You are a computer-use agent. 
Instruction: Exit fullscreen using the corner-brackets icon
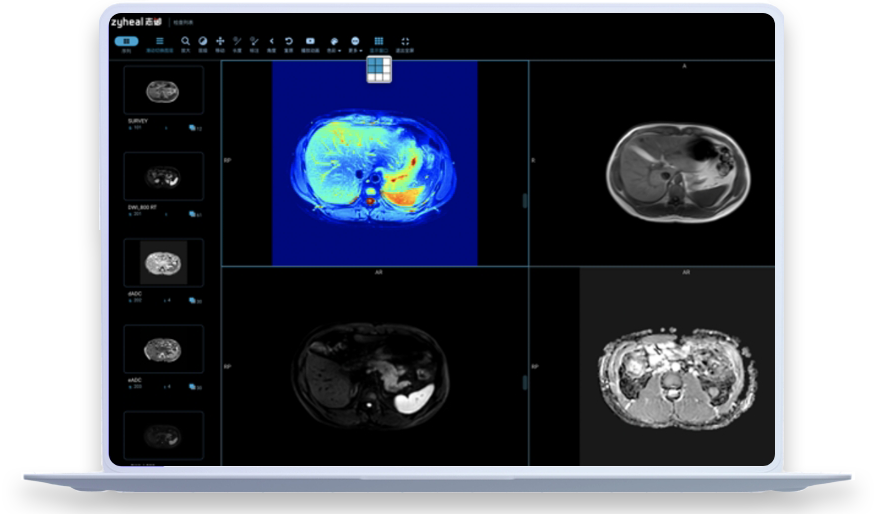click(x=405, y=42)
